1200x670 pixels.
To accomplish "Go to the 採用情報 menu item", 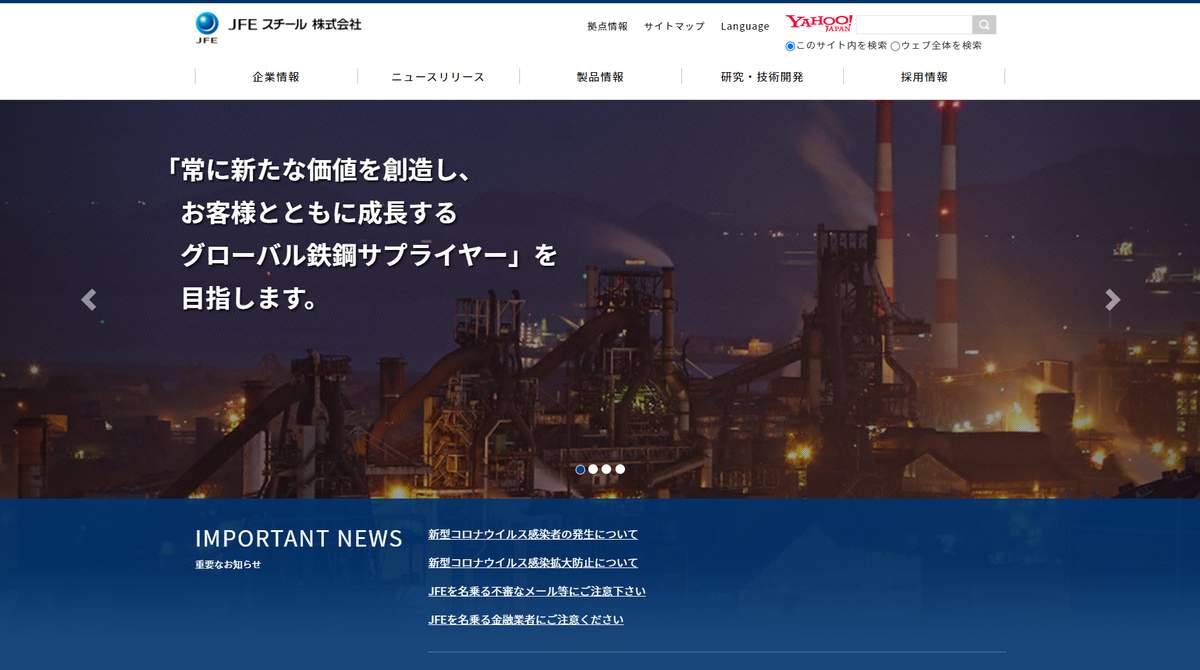I will click(x=924, y=77).
